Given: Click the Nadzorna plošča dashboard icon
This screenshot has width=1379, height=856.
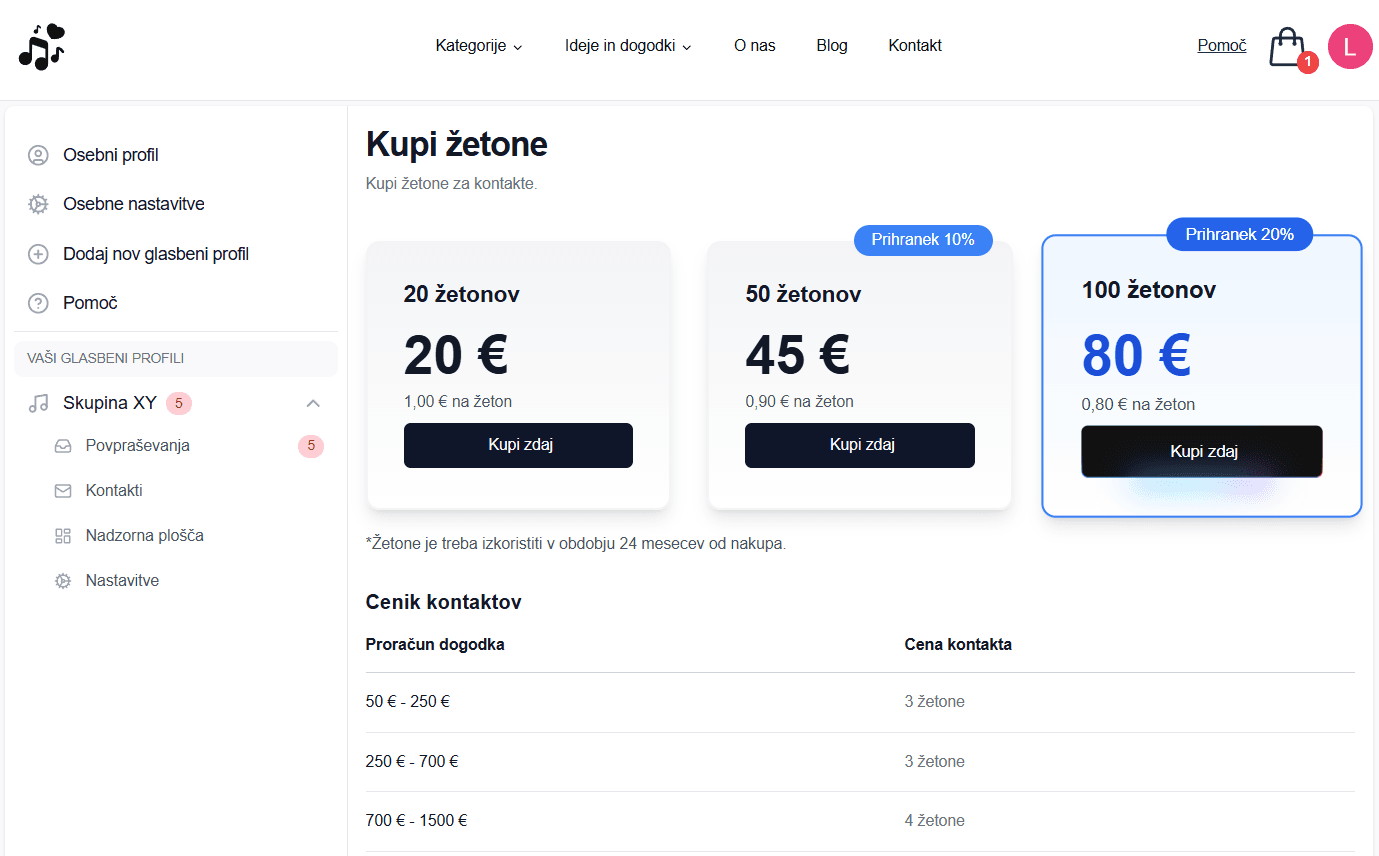Looking at the screenshot, I should 63,536.
